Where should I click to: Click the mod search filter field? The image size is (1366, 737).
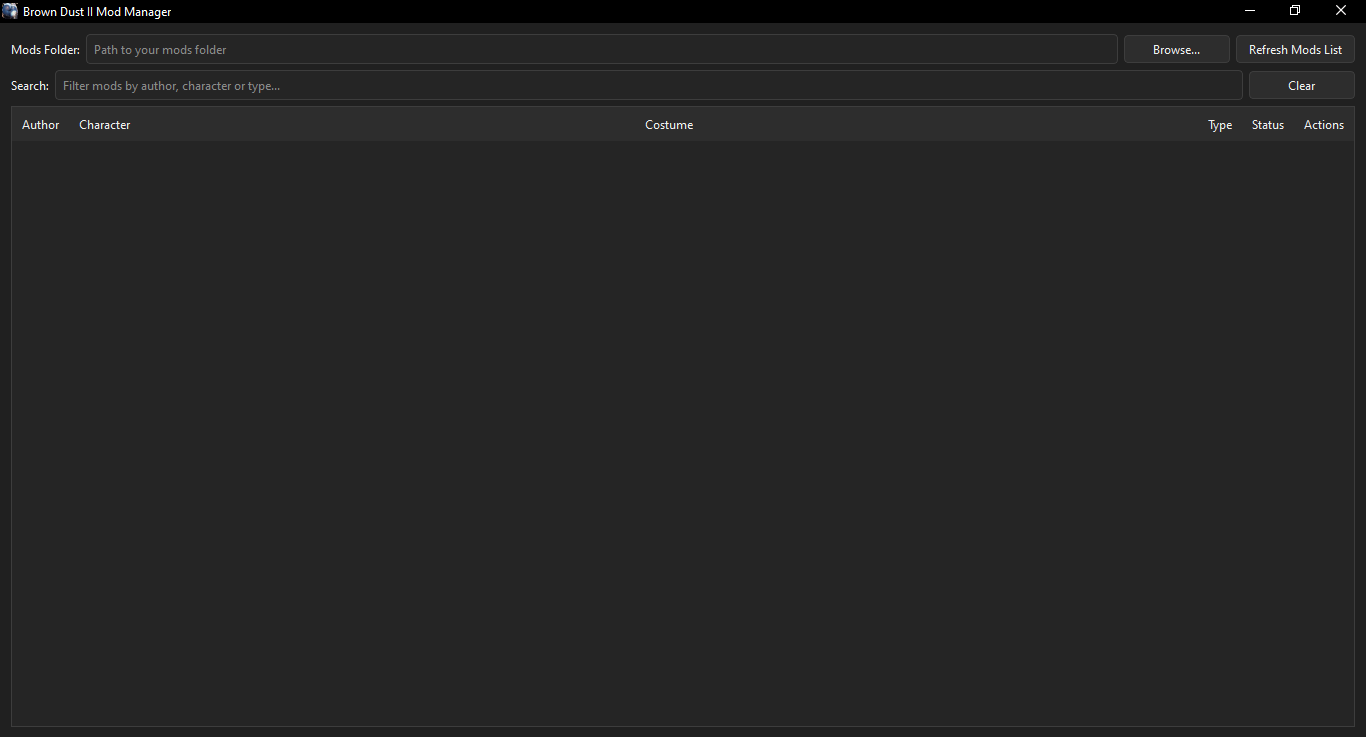(x=648, y=85)
